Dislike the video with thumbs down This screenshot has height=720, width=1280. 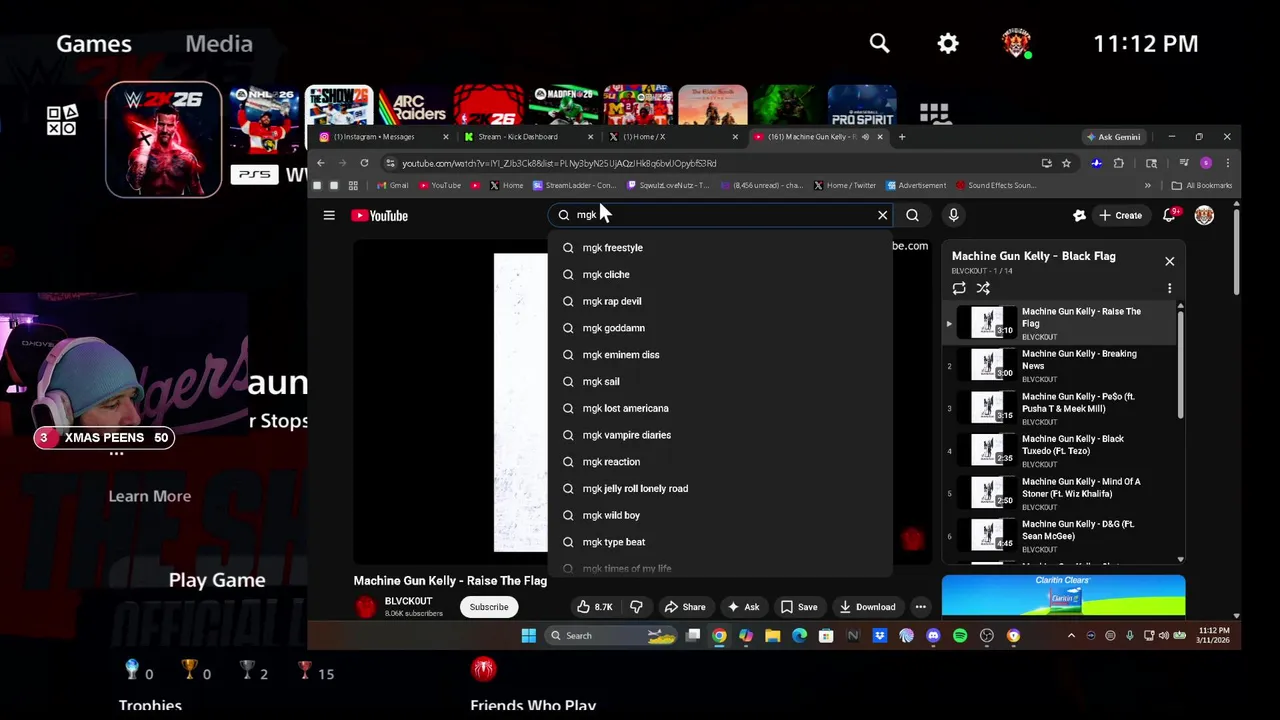pyautogui.click(x=636, y=607)
